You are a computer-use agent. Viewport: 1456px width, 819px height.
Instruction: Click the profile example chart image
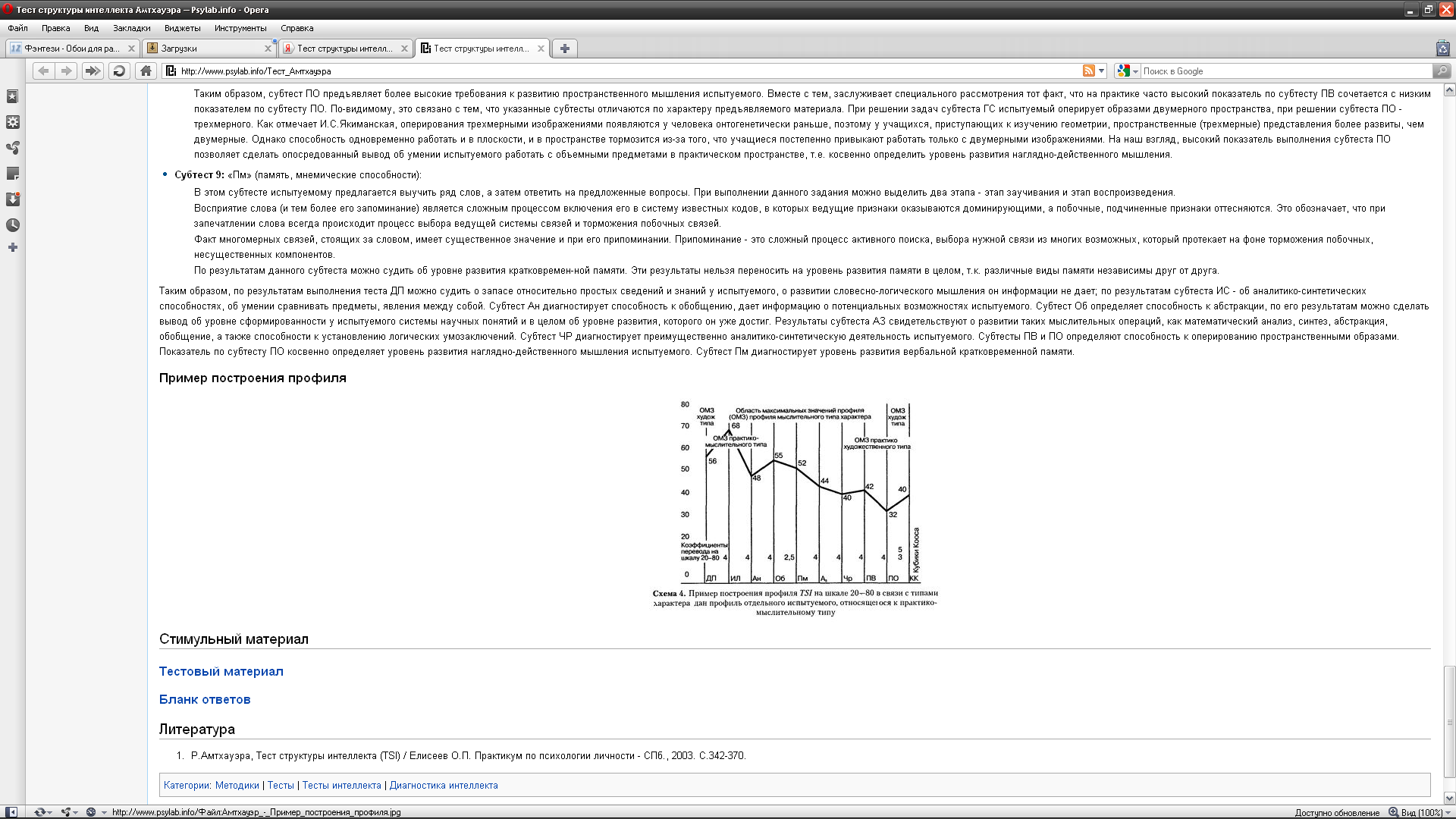[x=795, y=508]
